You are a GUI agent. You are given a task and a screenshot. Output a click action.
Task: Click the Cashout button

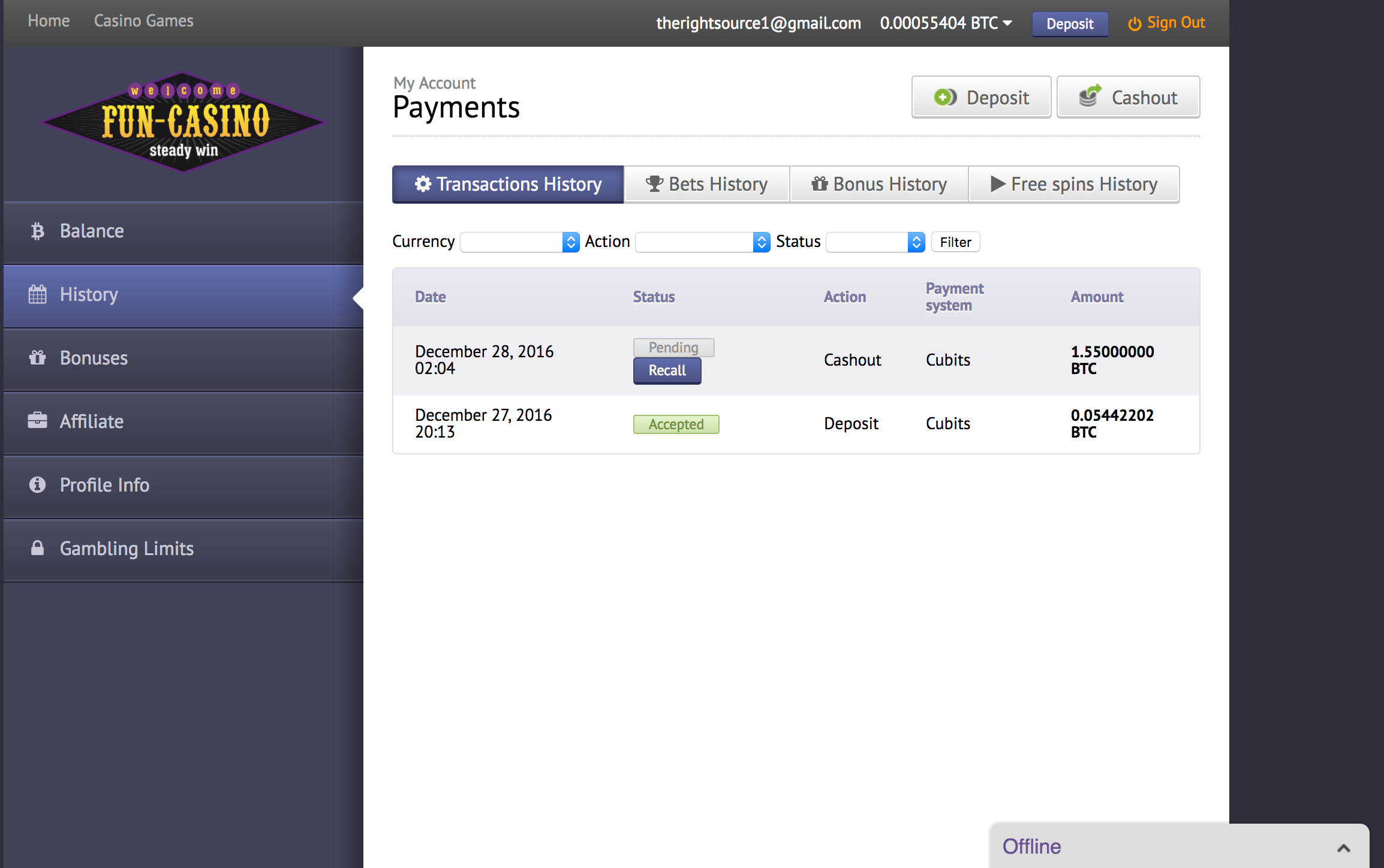pyautogui.click(x=1128, y=97)
